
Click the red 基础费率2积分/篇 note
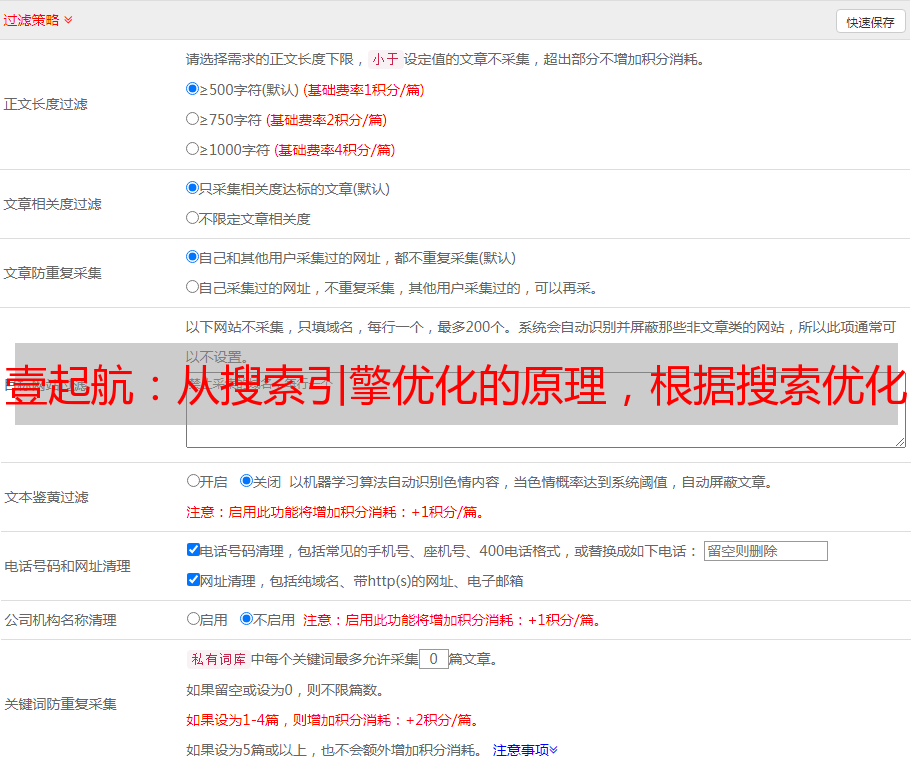(326, 120)
